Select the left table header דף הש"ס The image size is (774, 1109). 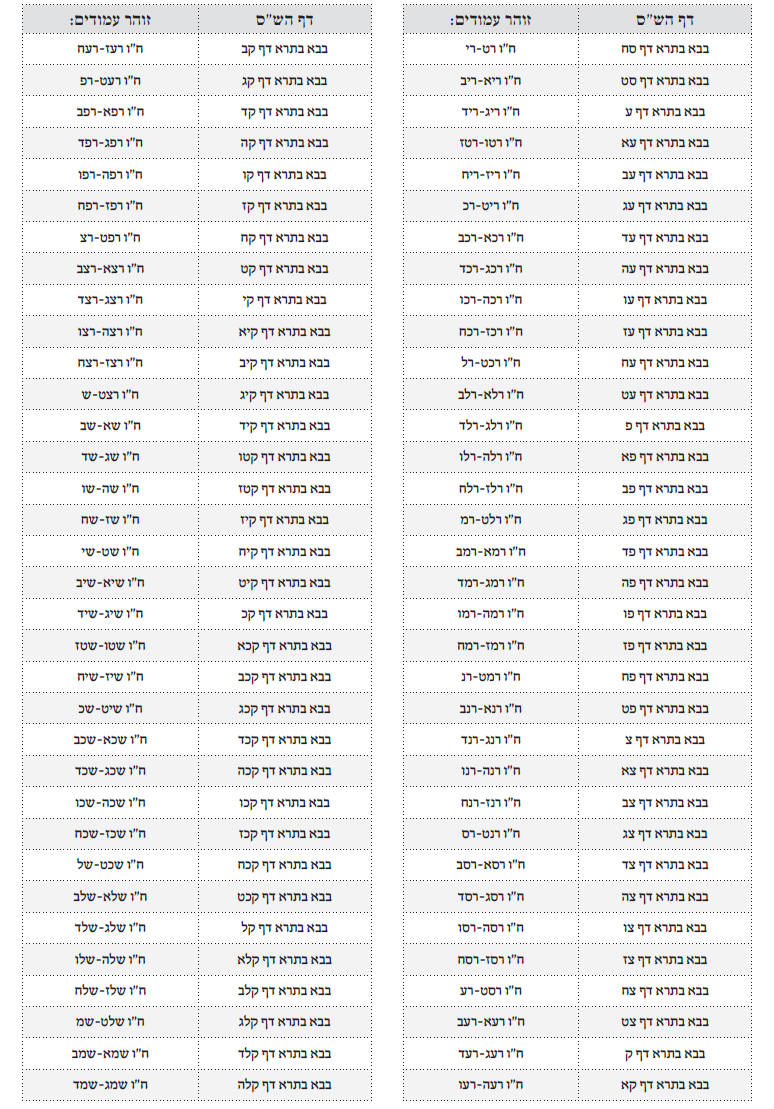(284, 19)
